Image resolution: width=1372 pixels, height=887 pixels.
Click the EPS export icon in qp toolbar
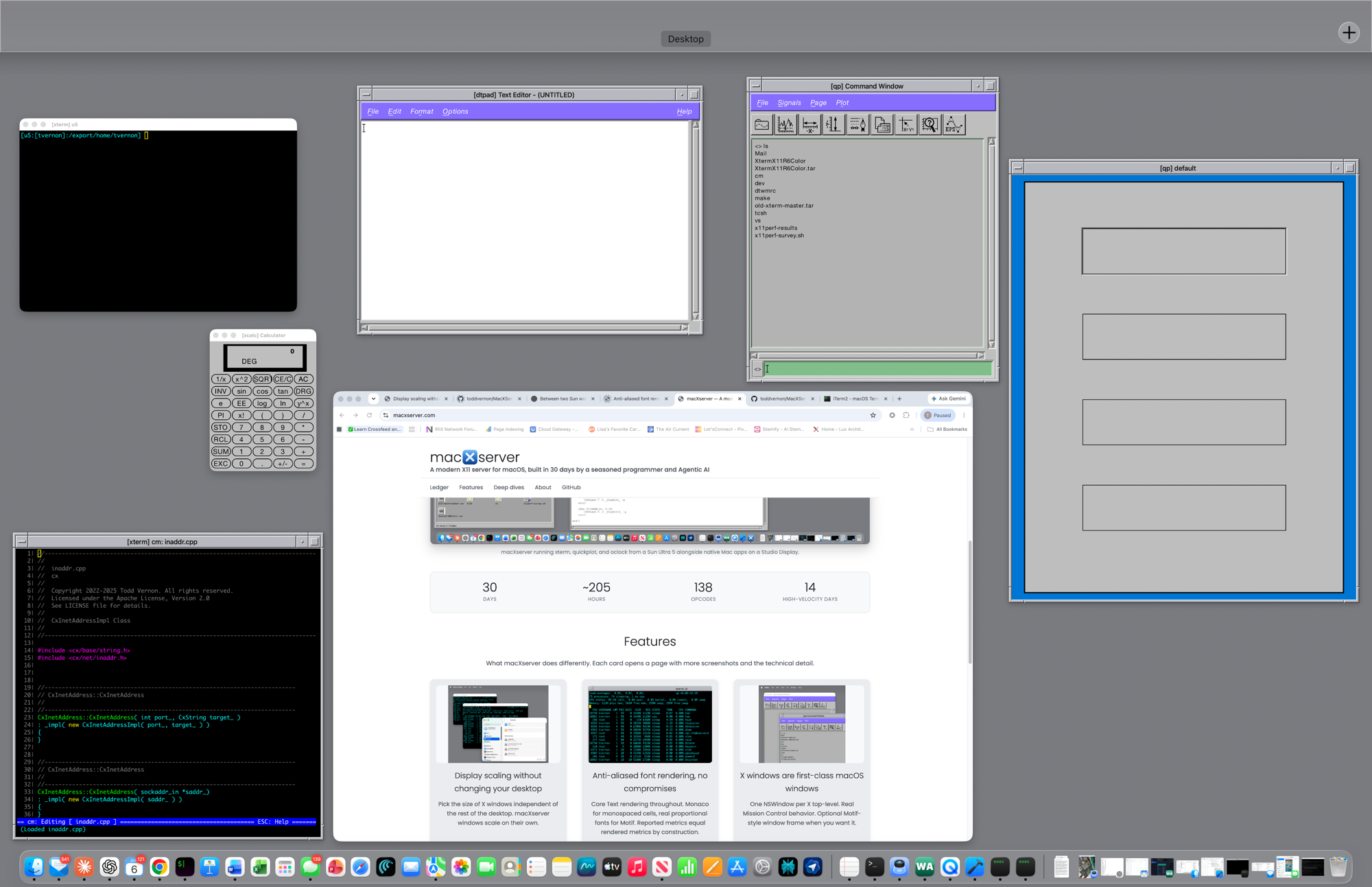pyautogui.click(x=954, y=125)
